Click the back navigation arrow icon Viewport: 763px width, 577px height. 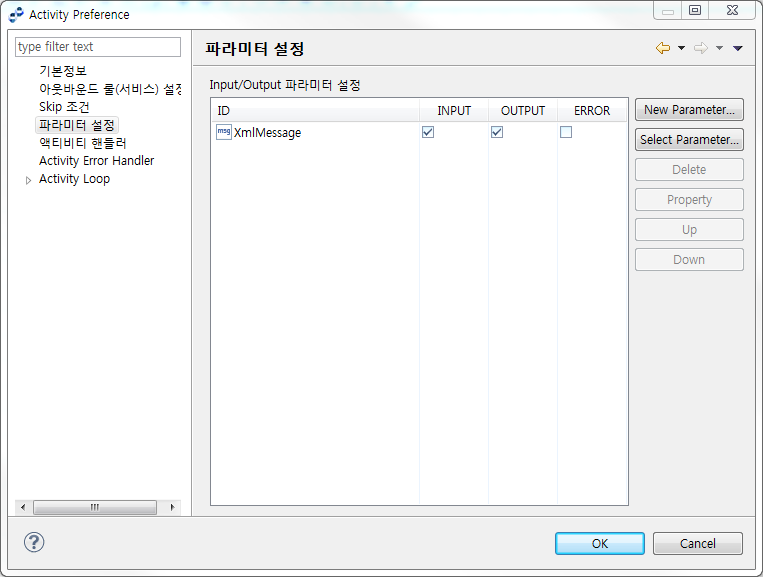(x=663, y=48)
